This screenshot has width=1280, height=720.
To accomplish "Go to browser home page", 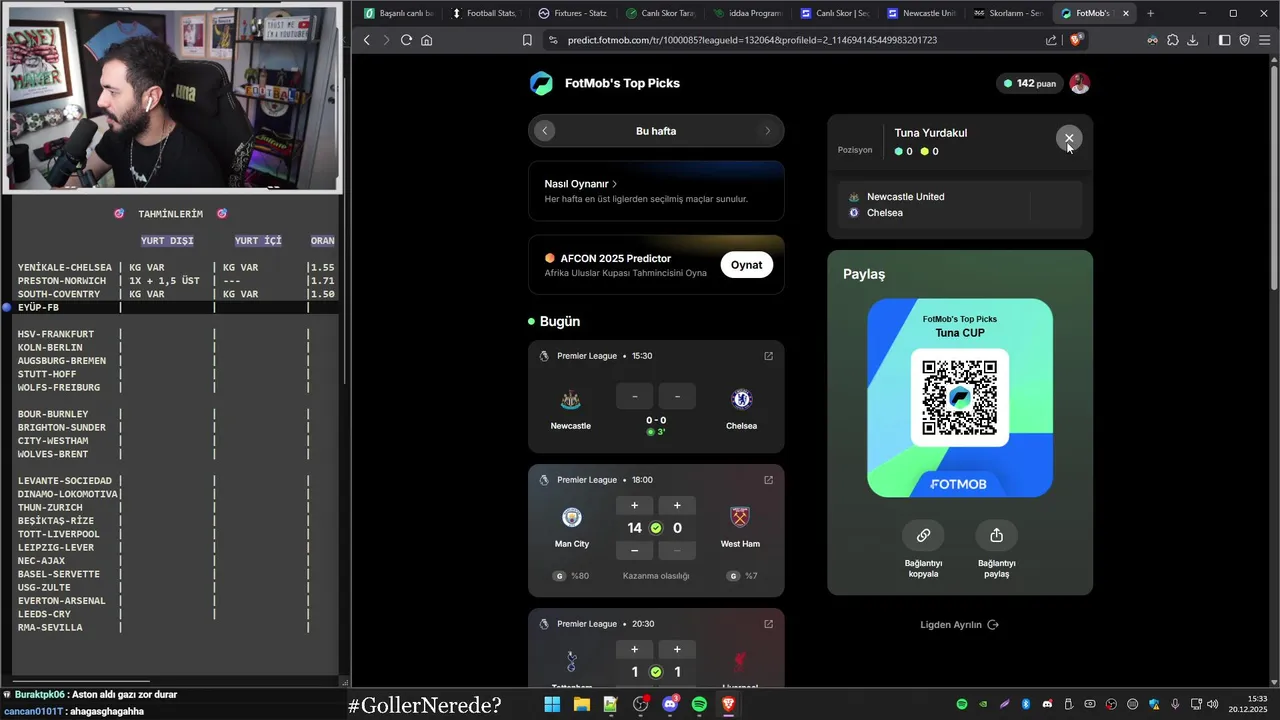I will (x=427, y=40).
